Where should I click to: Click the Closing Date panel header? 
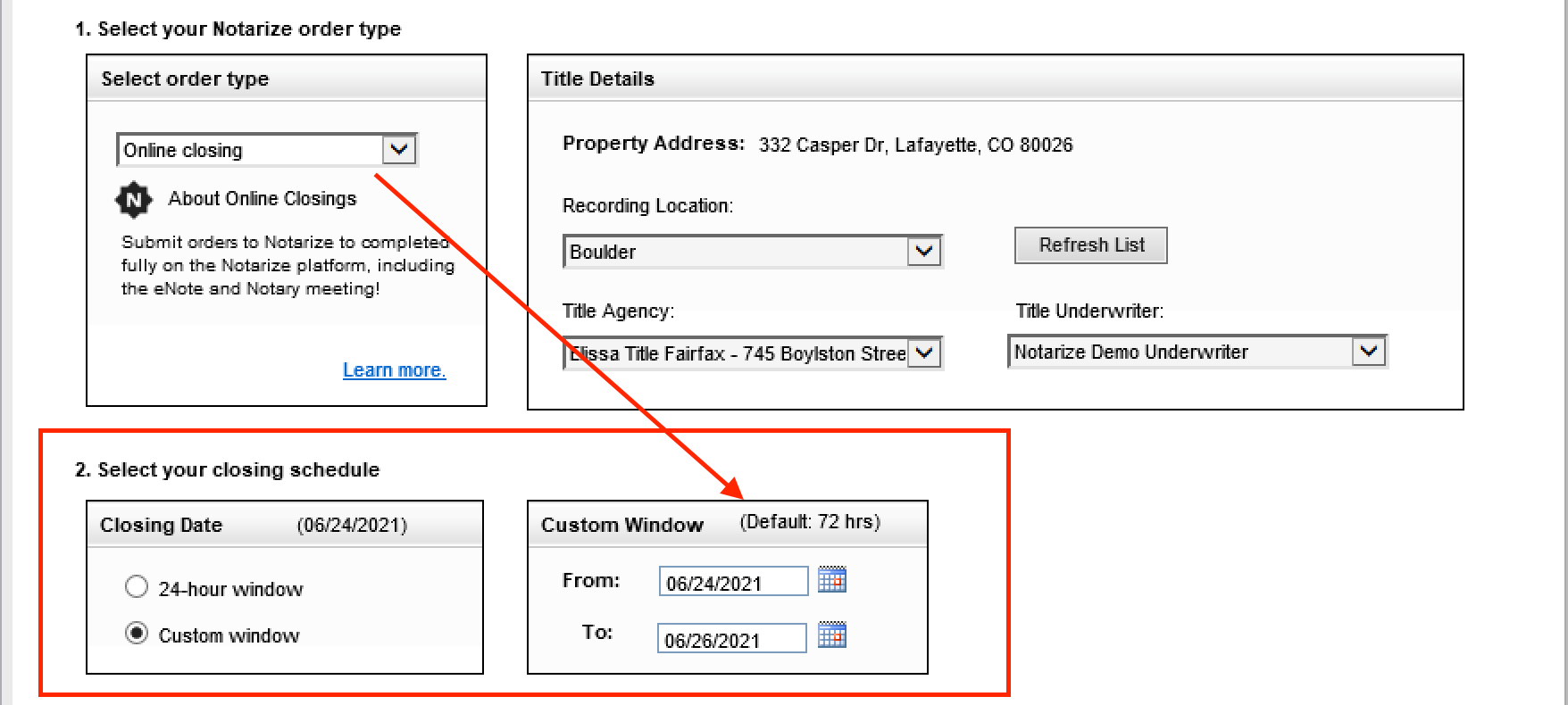[x=285, y=525]
